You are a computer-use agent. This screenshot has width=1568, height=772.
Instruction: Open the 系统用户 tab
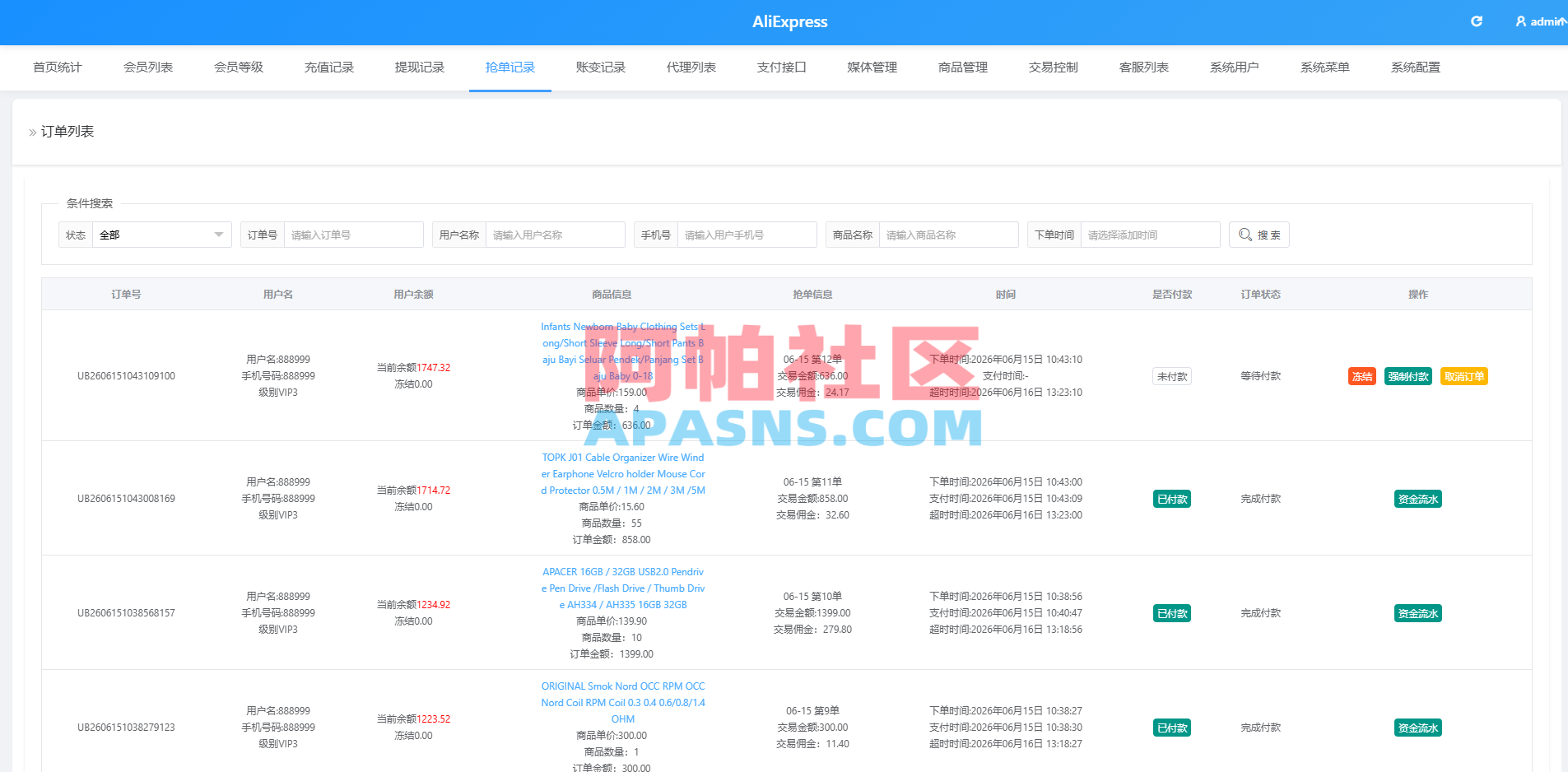pyautogui.click(x=1235, y=67)
